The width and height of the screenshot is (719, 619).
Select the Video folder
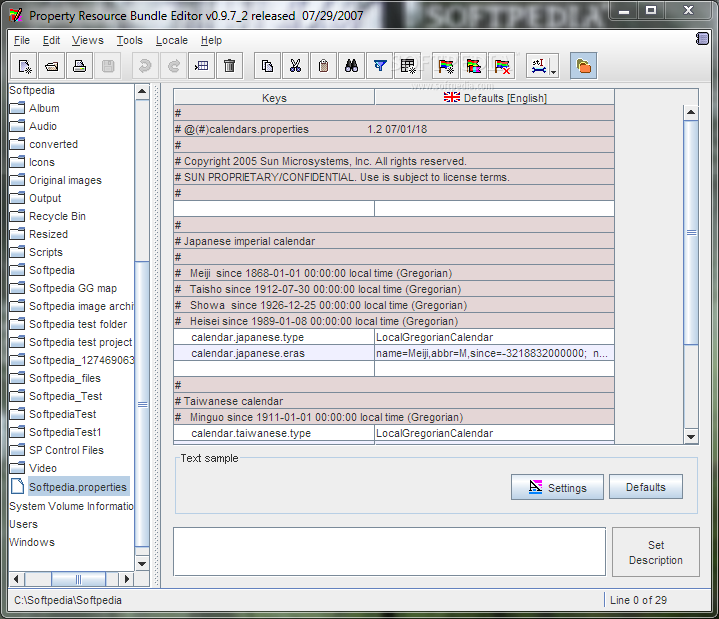pos(43,468)
